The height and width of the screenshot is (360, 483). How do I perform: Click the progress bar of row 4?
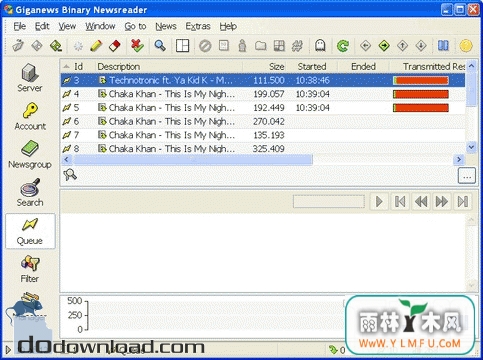pyautogui.click(x=421, y=94)
